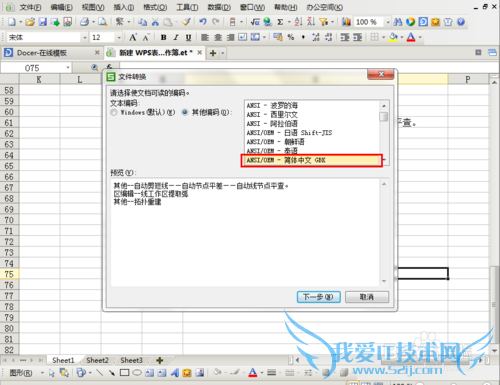Click the filter funnel icon
Image resolution: width=500 pixels, height=385 pixels.
(323, 22)
